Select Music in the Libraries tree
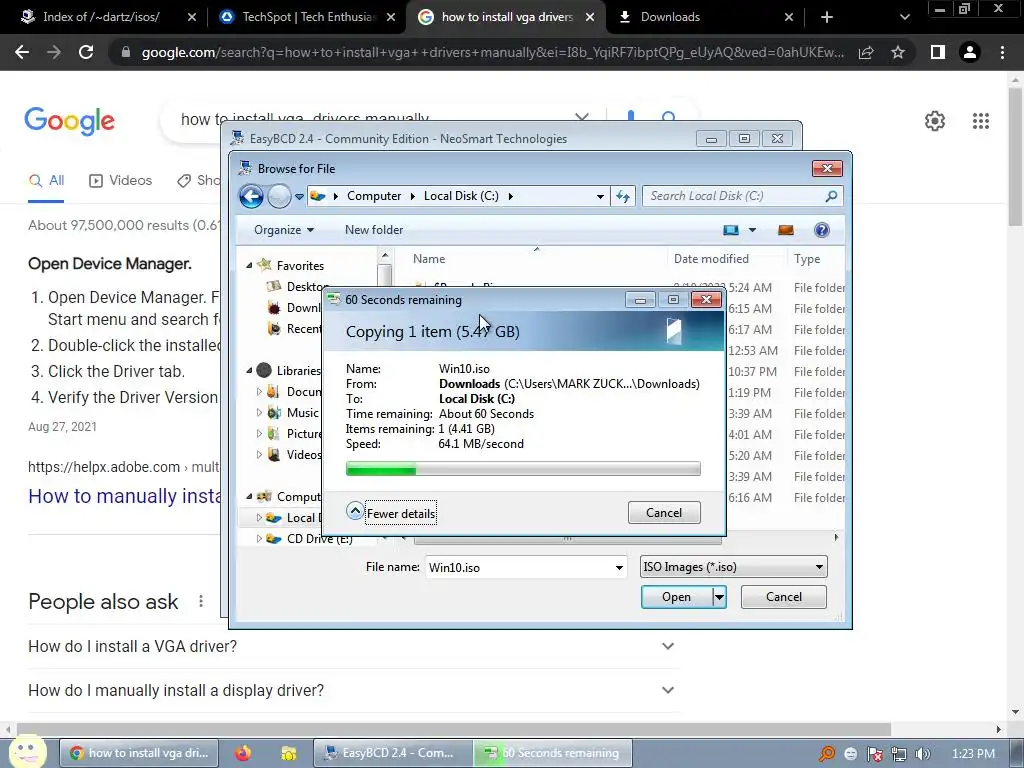 302,413
